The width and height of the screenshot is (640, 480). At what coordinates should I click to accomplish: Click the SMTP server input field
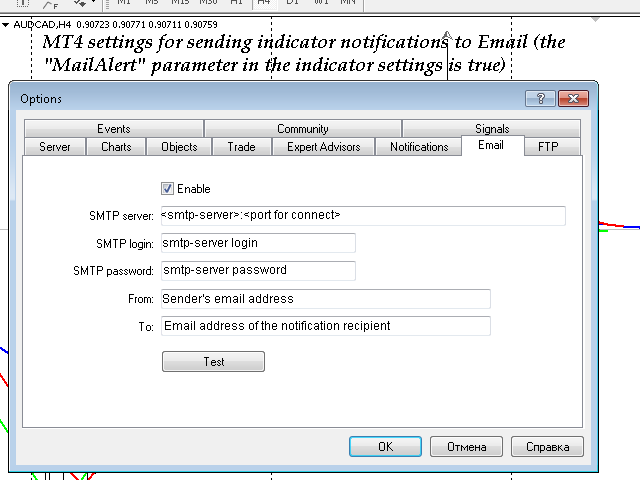363,216
